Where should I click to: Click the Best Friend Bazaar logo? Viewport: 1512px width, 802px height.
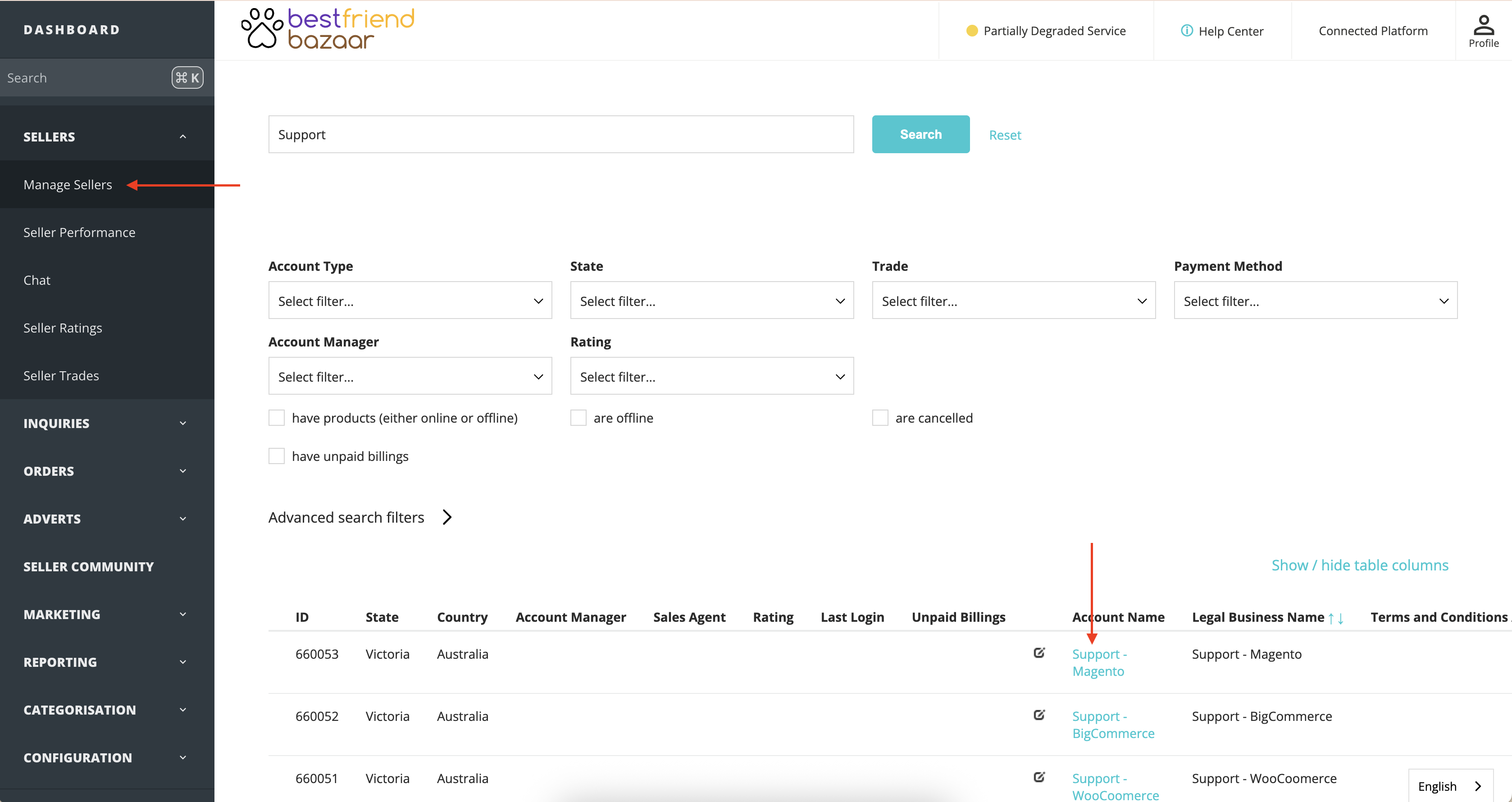pos(328,29)
